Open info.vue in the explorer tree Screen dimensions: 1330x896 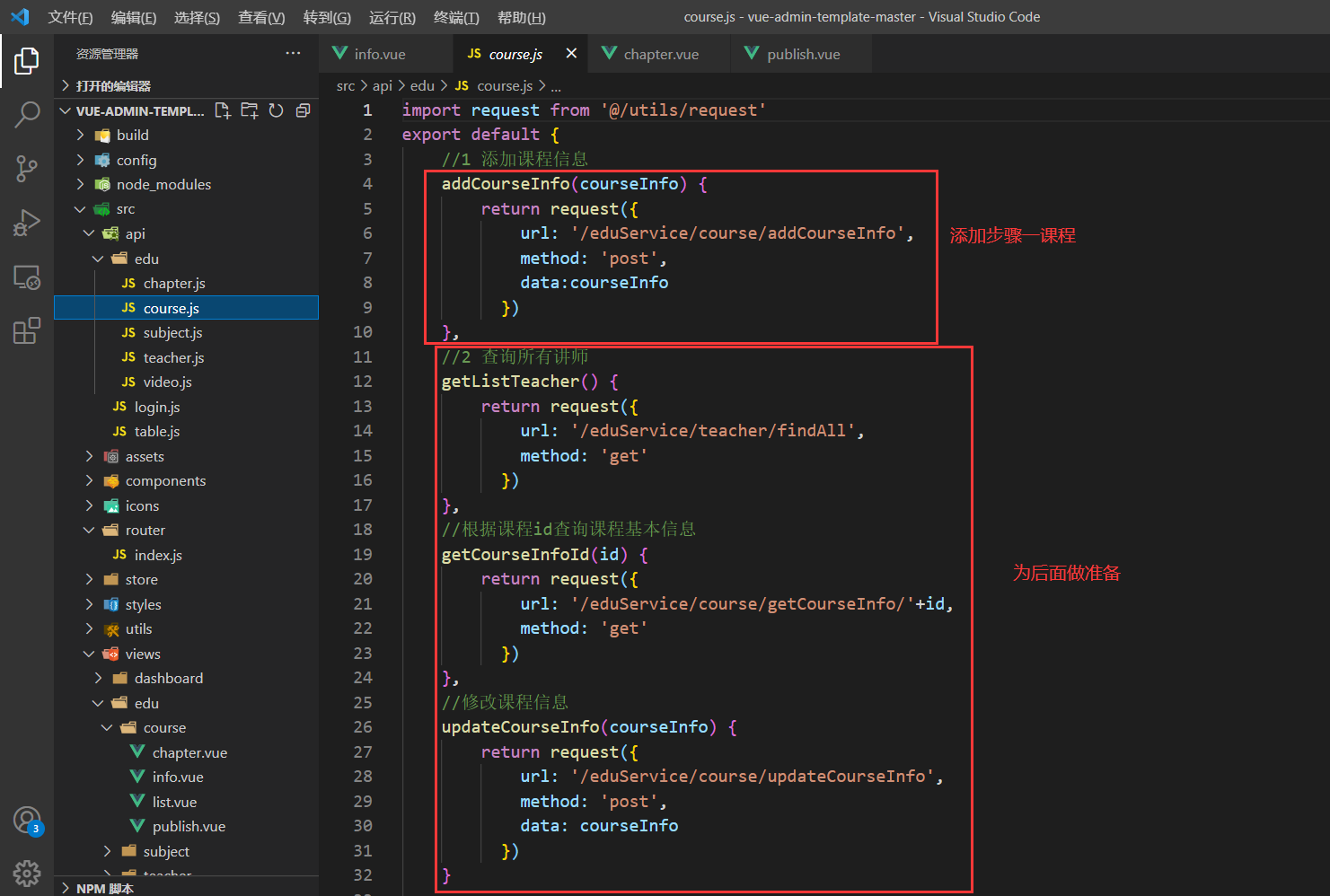click(x=186, y=777)
